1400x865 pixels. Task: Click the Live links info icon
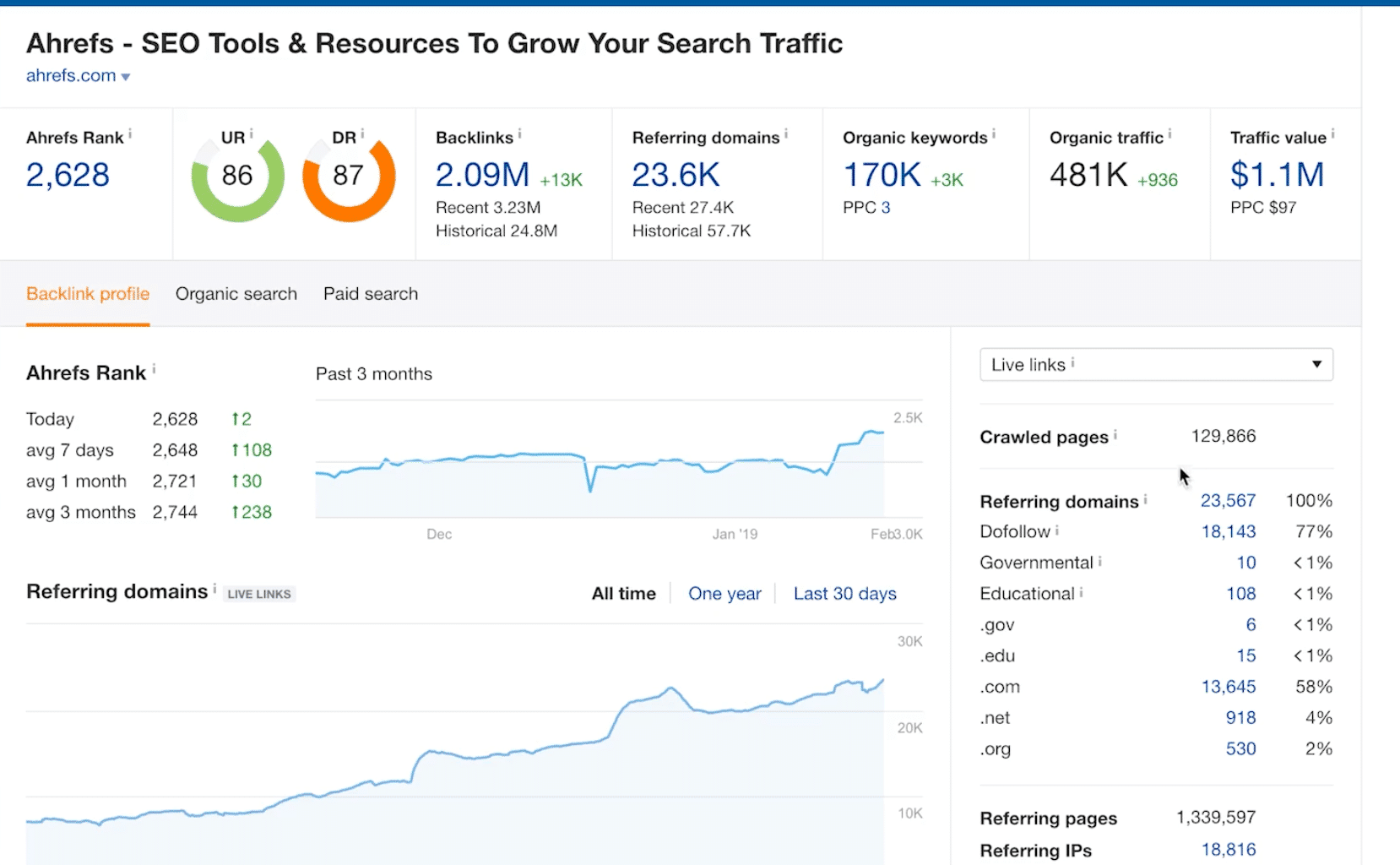click(1072, 362)
